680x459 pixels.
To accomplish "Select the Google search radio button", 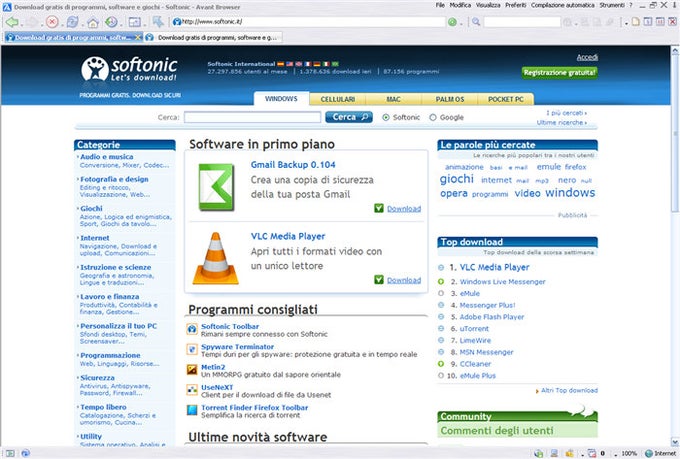I will click(432, 117).
